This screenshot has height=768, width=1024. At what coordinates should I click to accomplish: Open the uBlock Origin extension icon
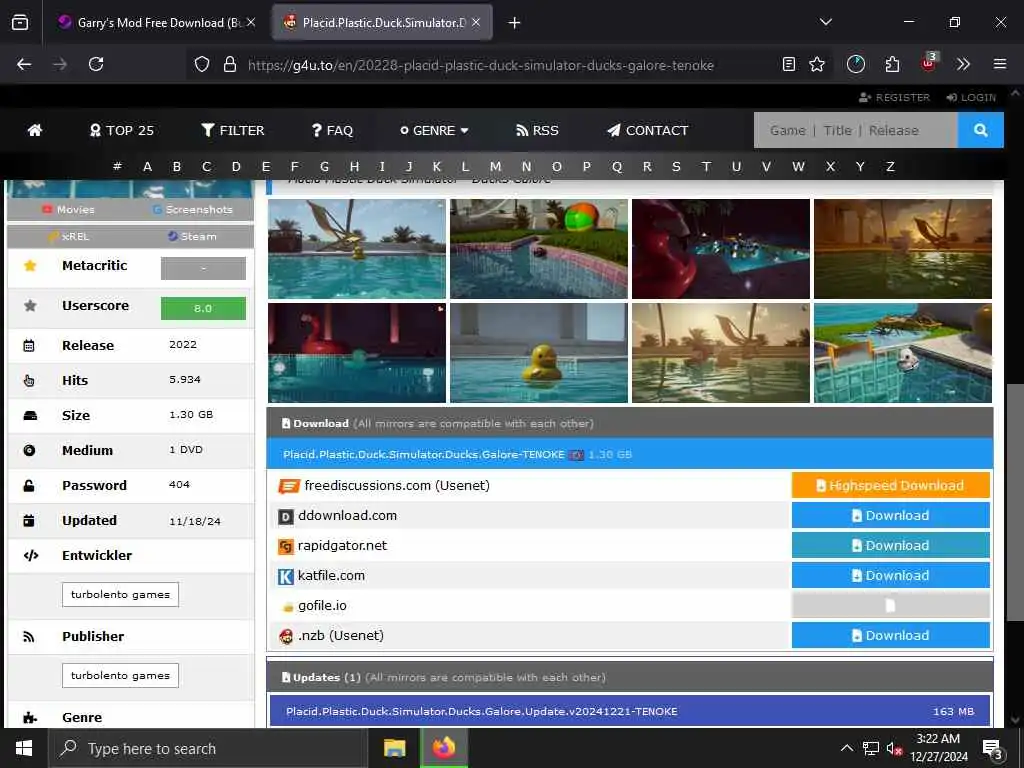[x=928, y=63]
